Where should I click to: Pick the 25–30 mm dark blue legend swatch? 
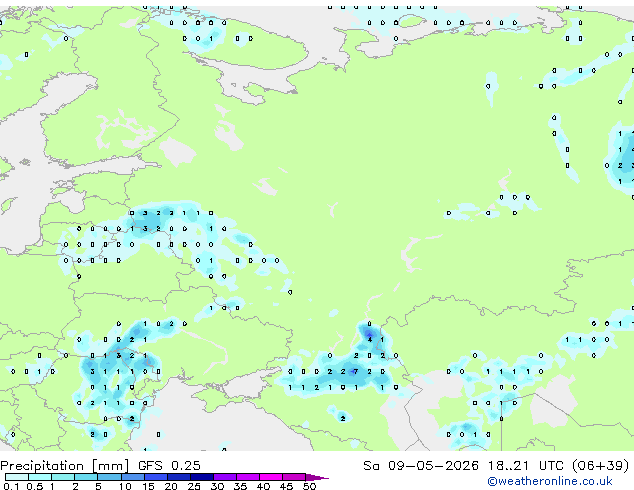202,477
